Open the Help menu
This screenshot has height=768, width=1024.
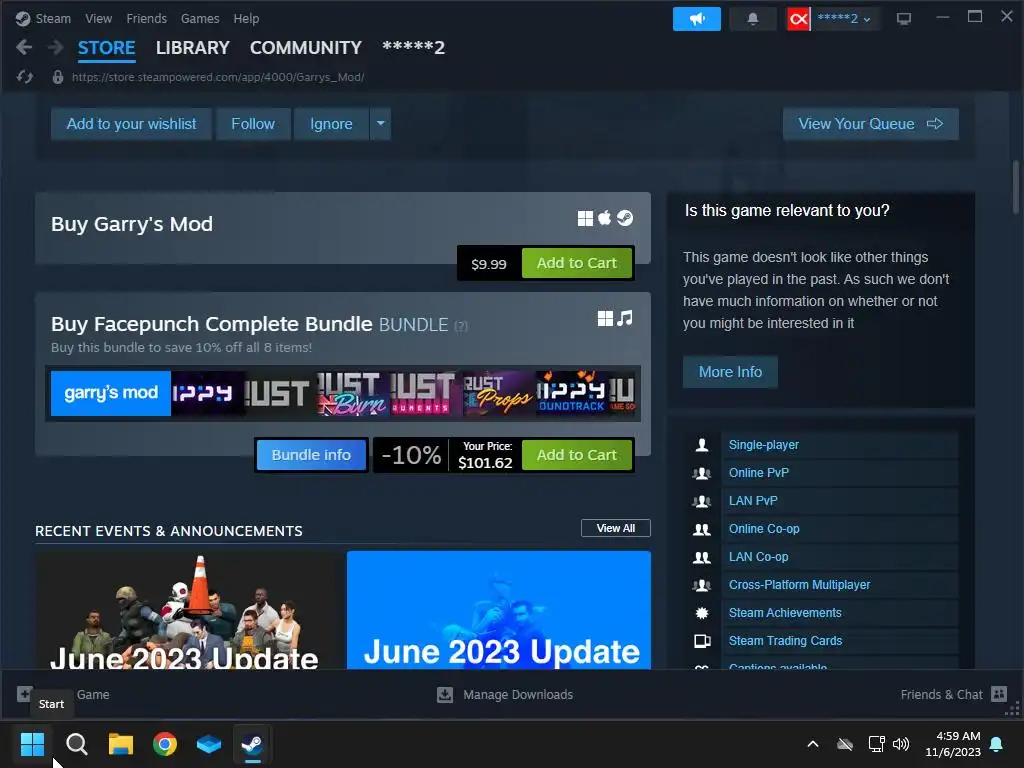tap(246, 18)
